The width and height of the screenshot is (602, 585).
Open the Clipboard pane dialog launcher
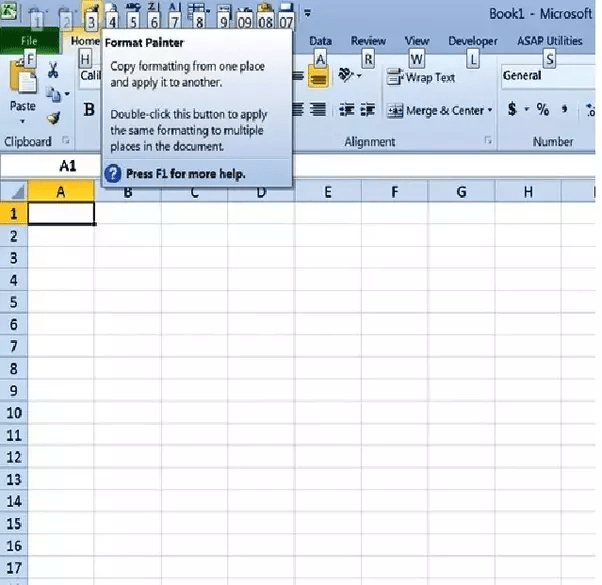point(66,140)
